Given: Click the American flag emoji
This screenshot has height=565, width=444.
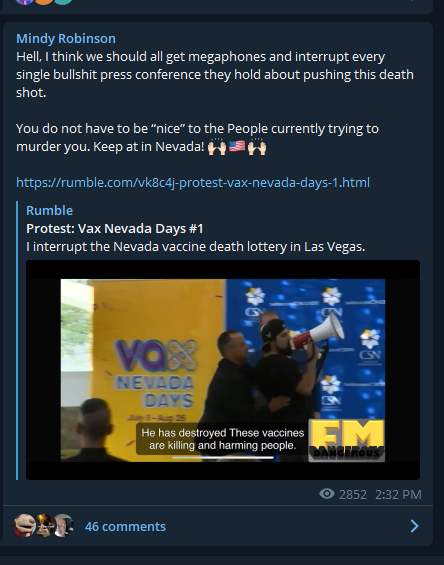Looking at the screenshot, I should click(x=237, y=146).
